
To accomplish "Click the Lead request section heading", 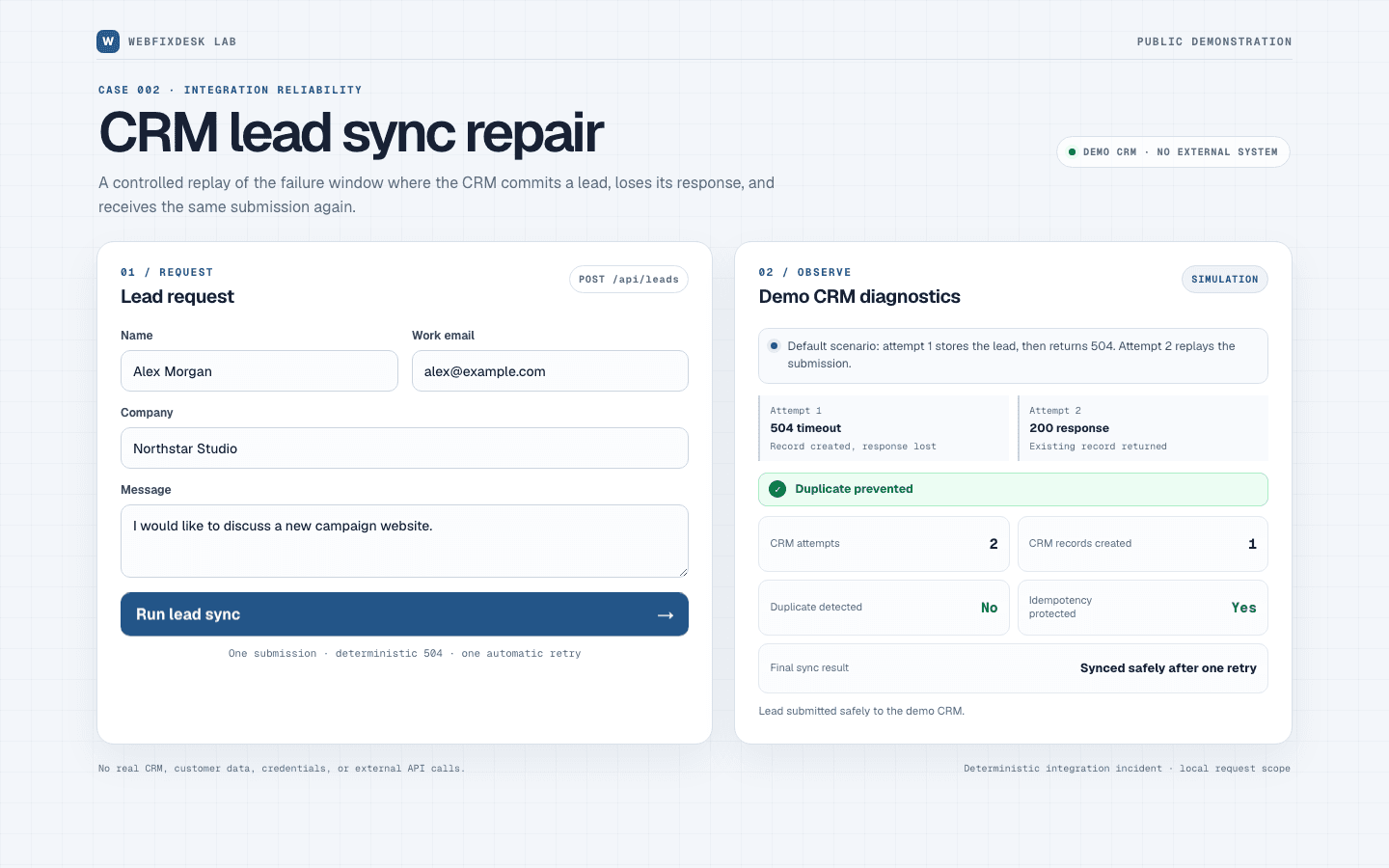I will 177,297.
